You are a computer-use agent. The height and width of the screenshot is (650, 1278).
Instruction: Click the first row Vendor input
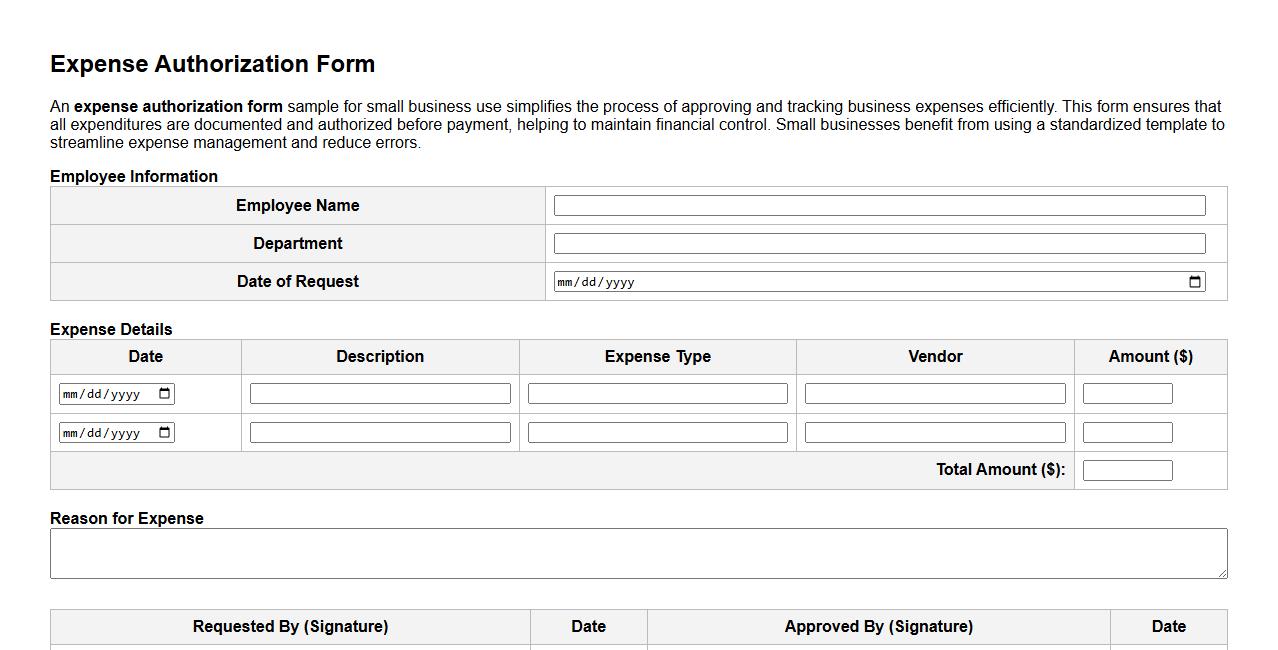934,393
